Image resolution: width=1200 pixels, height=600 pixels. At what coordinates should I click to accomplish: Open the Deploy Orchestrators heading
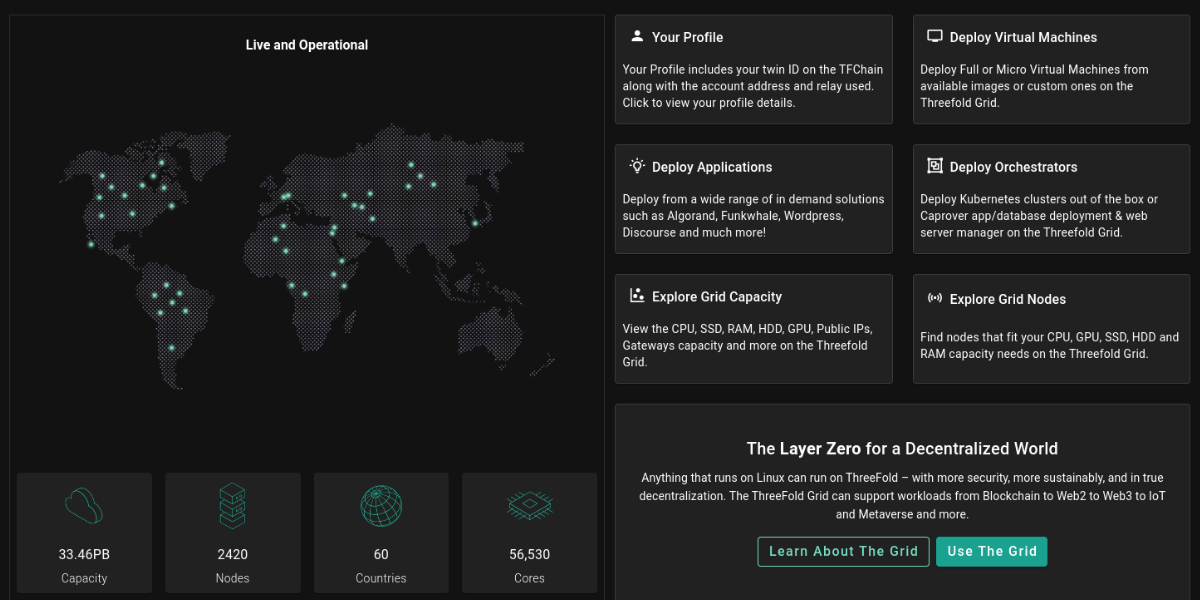[1013, 167]
